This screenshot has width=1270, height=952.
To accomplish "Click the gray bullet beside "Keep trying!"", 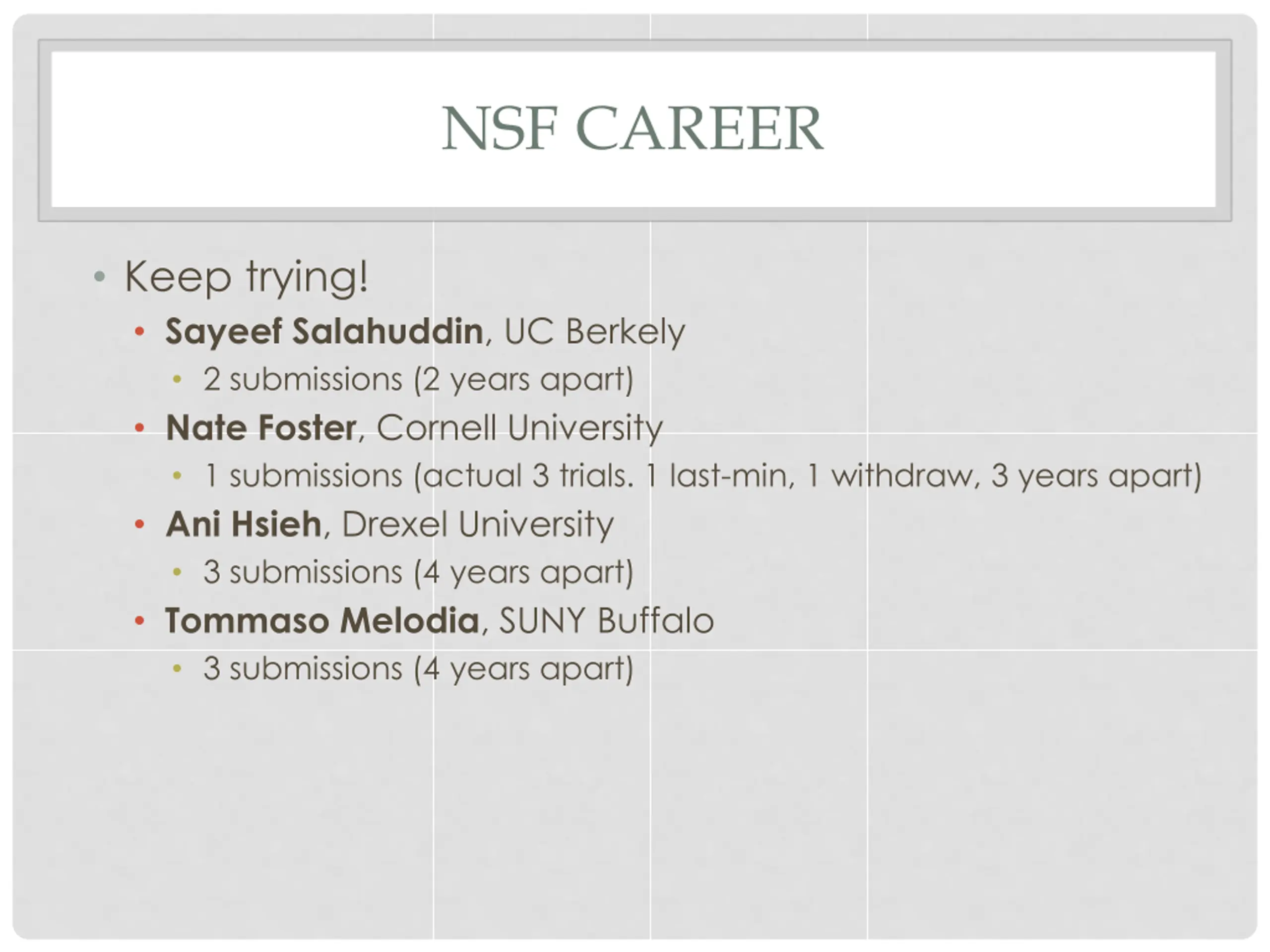I will tap(99, 277).
